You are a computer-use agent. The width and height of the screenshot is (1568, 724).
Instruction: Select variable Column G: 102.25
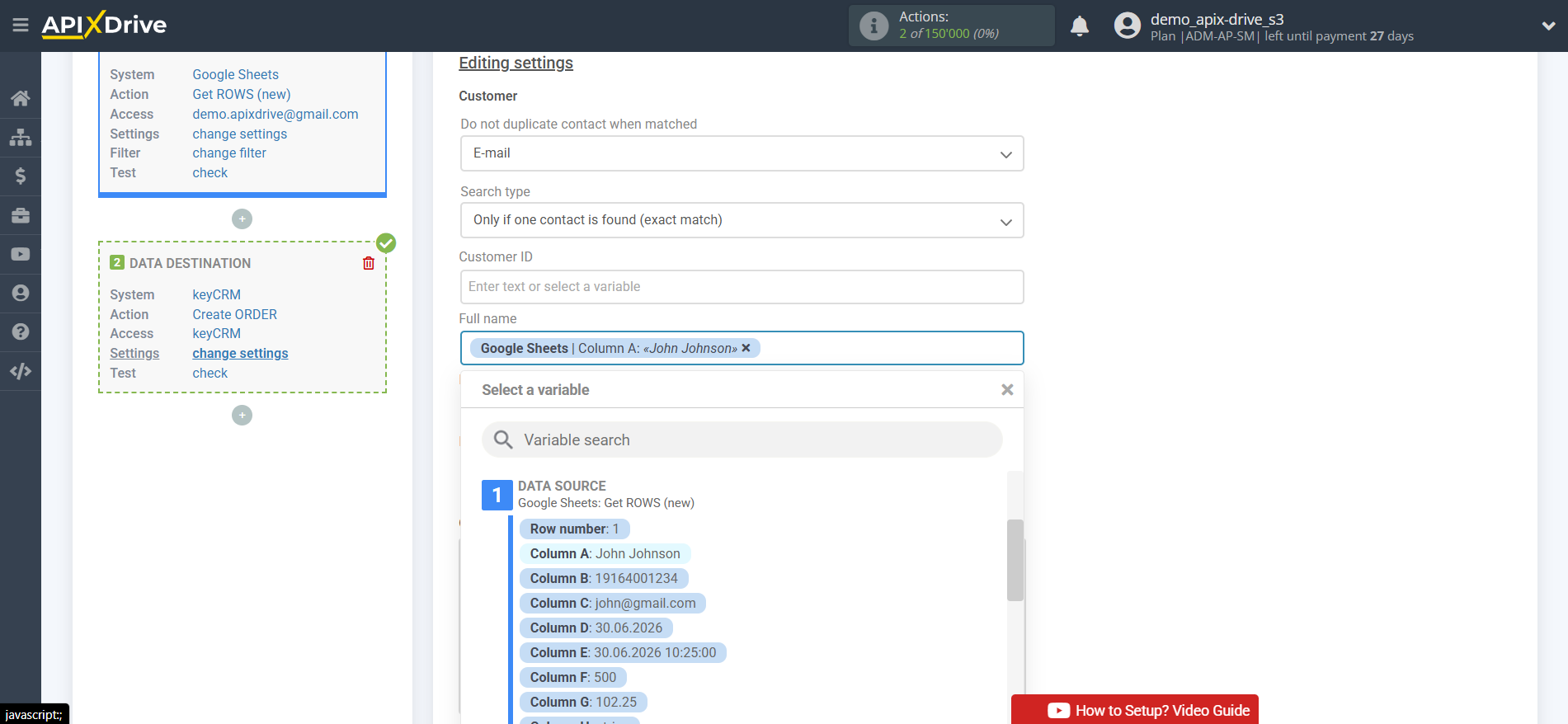click(x=583, y=702)
